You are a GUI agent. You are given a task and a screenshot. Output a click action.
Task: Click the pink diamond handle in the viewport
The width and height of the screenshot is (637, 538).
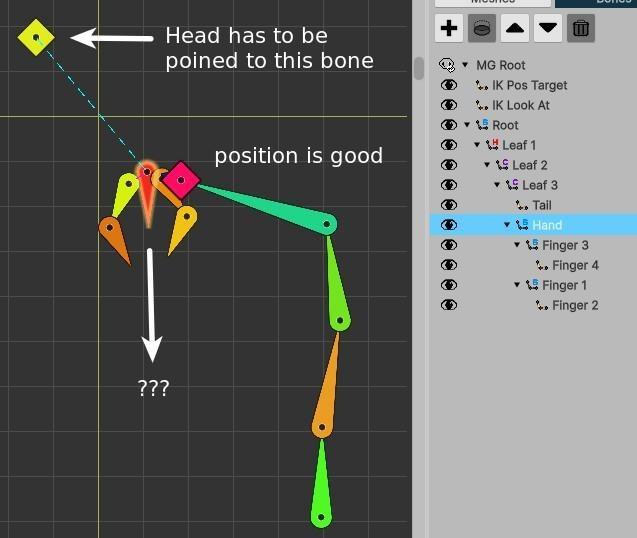181,180
